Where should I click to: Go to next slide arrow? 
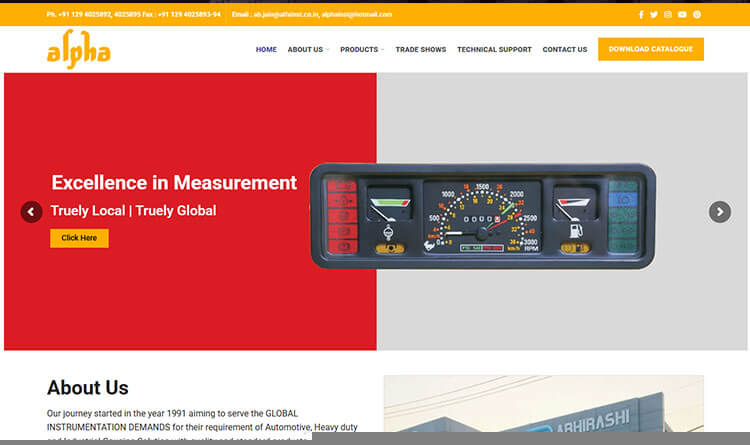click(719, 211)
